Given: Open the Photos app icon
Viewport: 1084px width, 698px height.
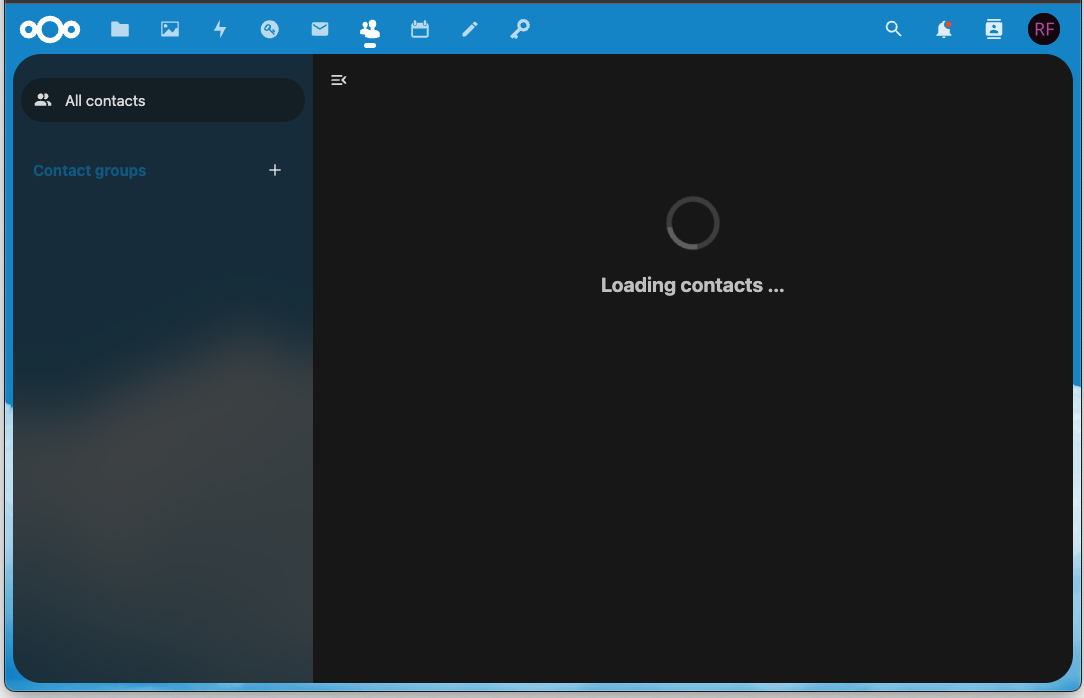Looking at the screenshot, I should click(x=170, y=29).
